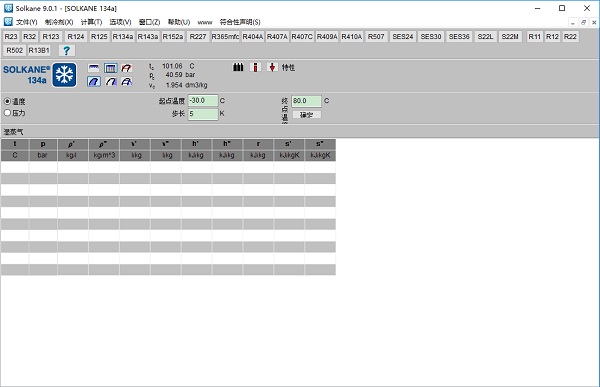Choose refrigerant R11

(535, 37)
